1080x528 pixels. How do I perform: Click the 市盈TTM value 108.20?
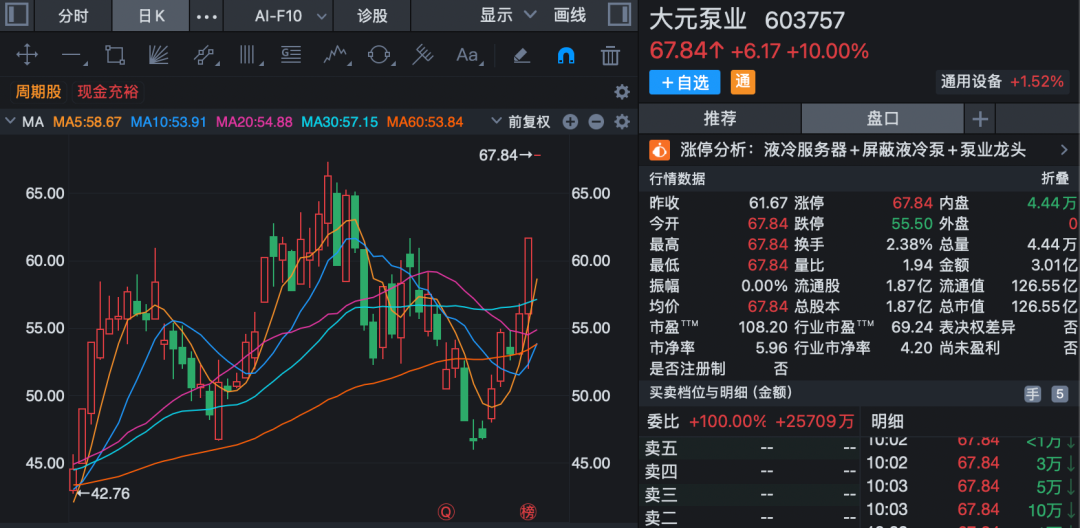(x=762, y=327)
